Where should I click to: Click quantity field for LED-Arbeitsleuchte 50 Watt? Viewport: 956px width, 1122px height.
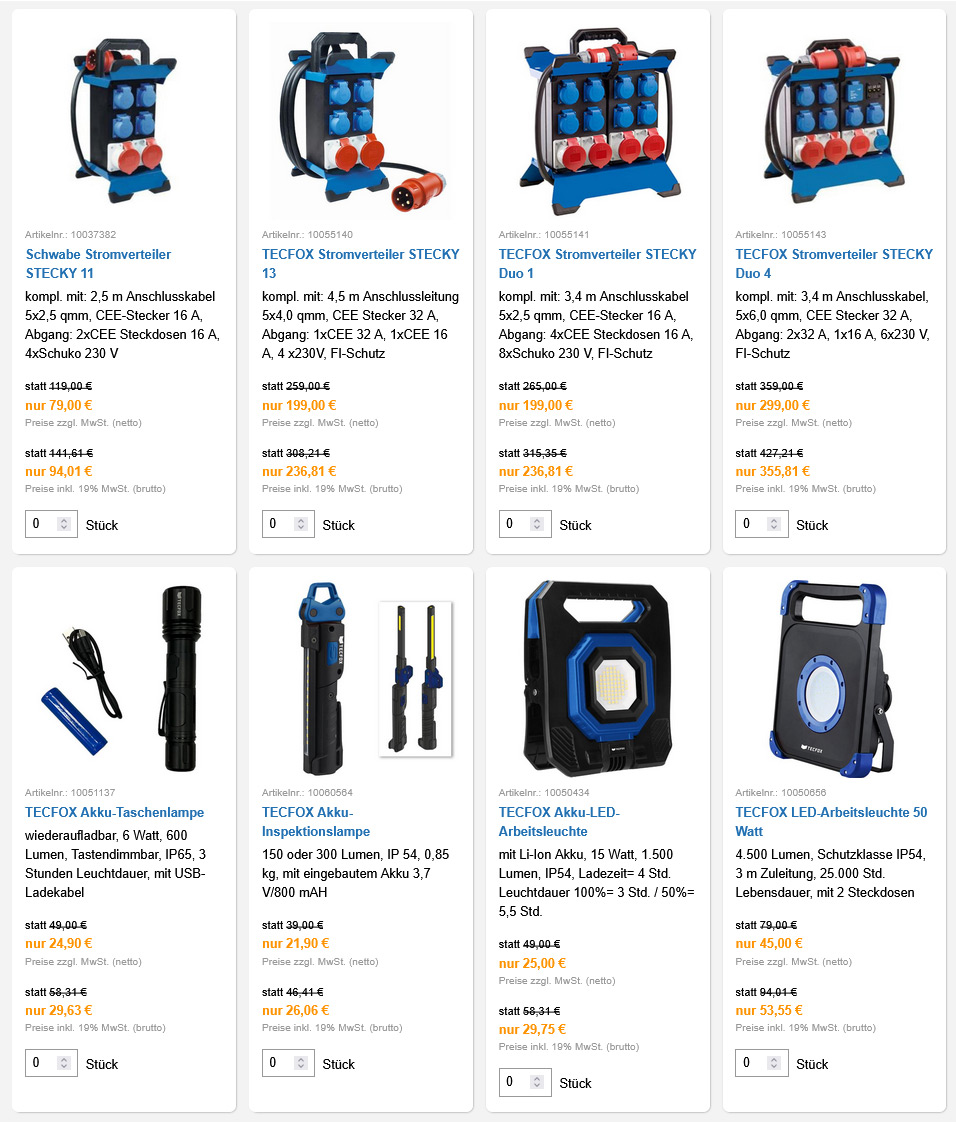coord(762,1063)
